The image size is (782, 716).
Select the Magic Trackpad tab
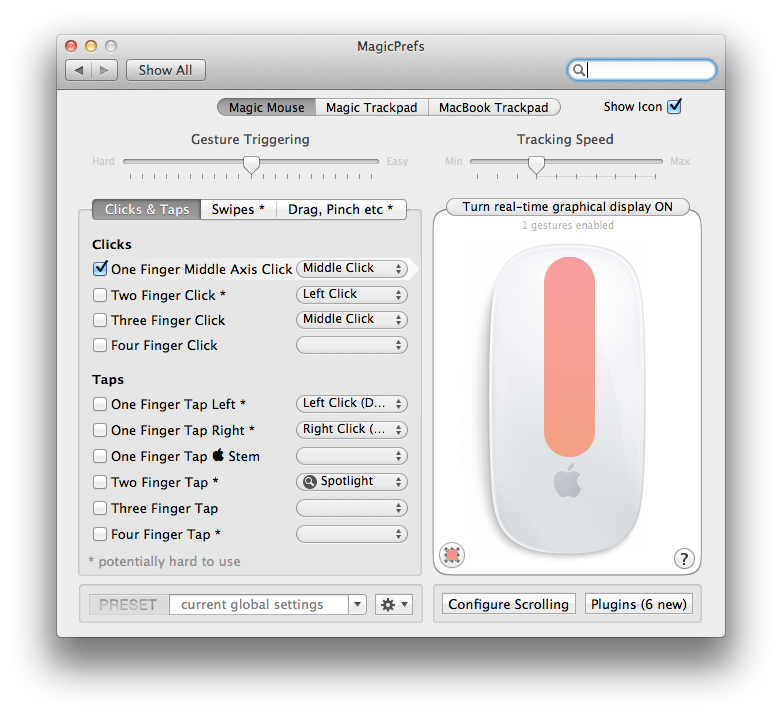(x=372, y=108)
